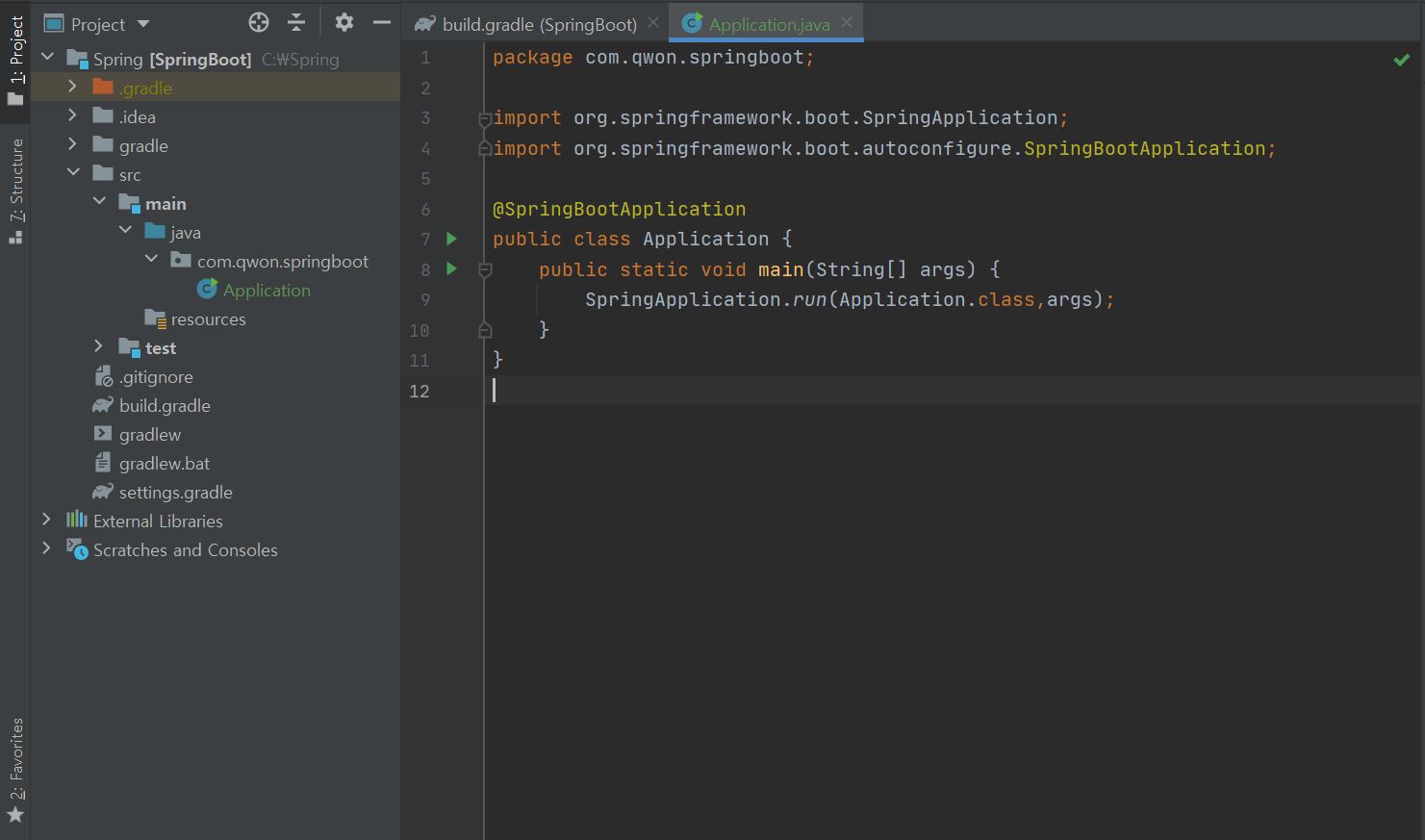Click the com.qwon.springboot package icon
The width and height of the screenshot is (1425, 840).
point(181,260)
